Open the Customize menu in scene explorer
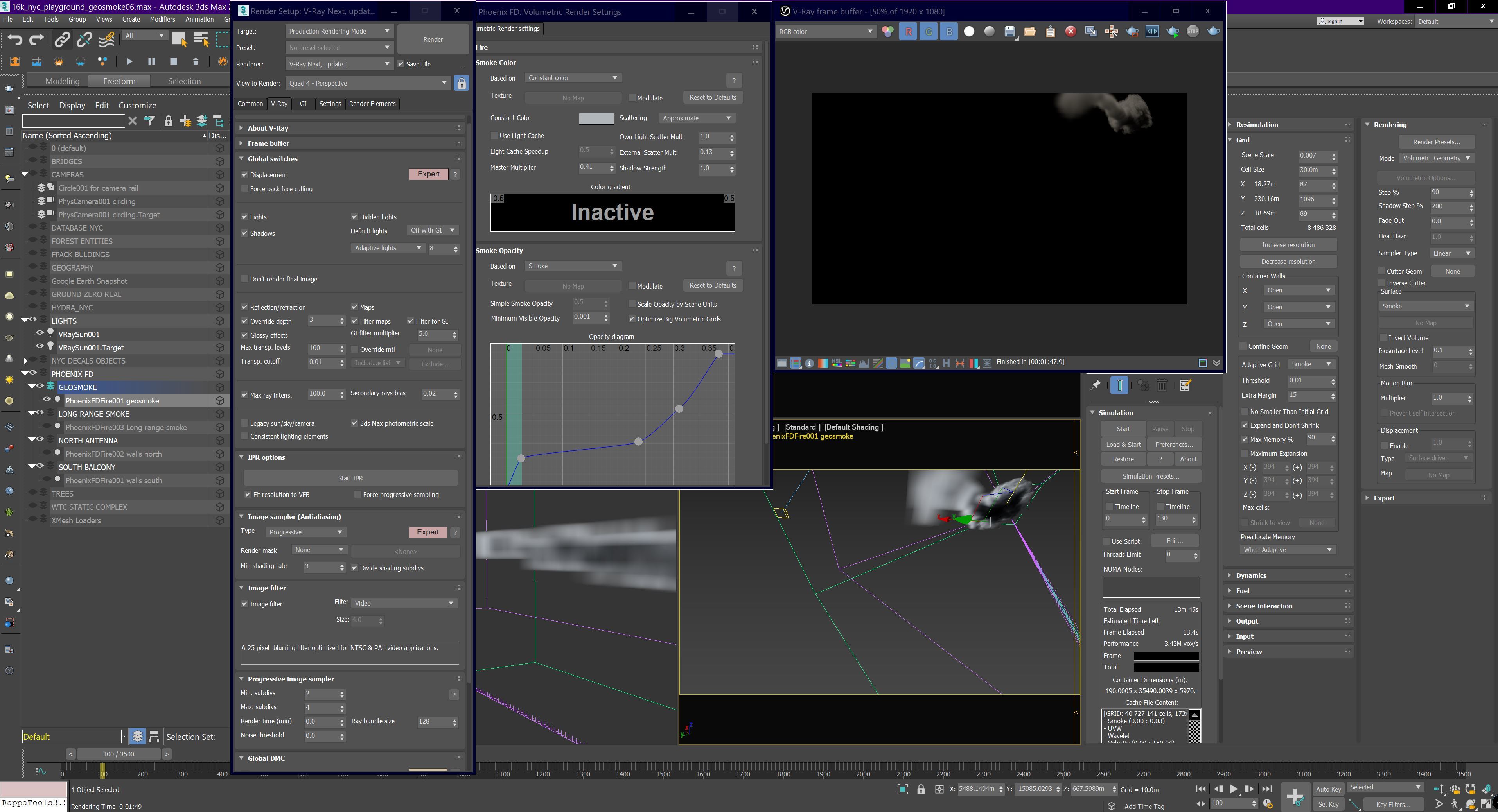 coord(137,105)
